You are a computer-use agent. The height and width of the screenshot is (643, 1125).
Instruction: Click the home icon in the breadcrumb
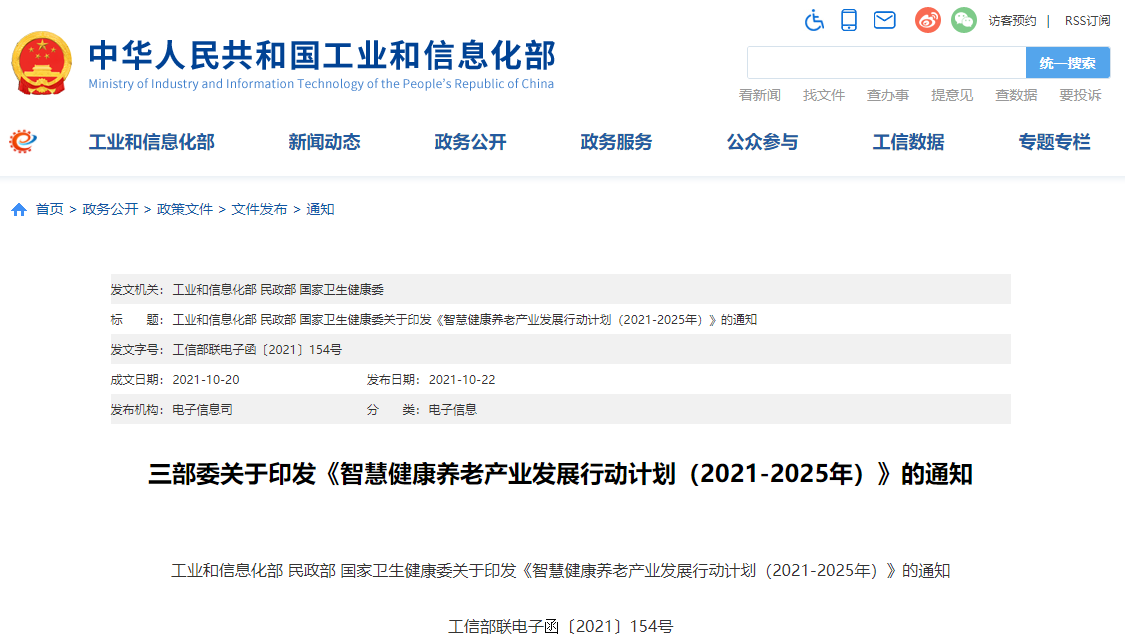(19, 210)
